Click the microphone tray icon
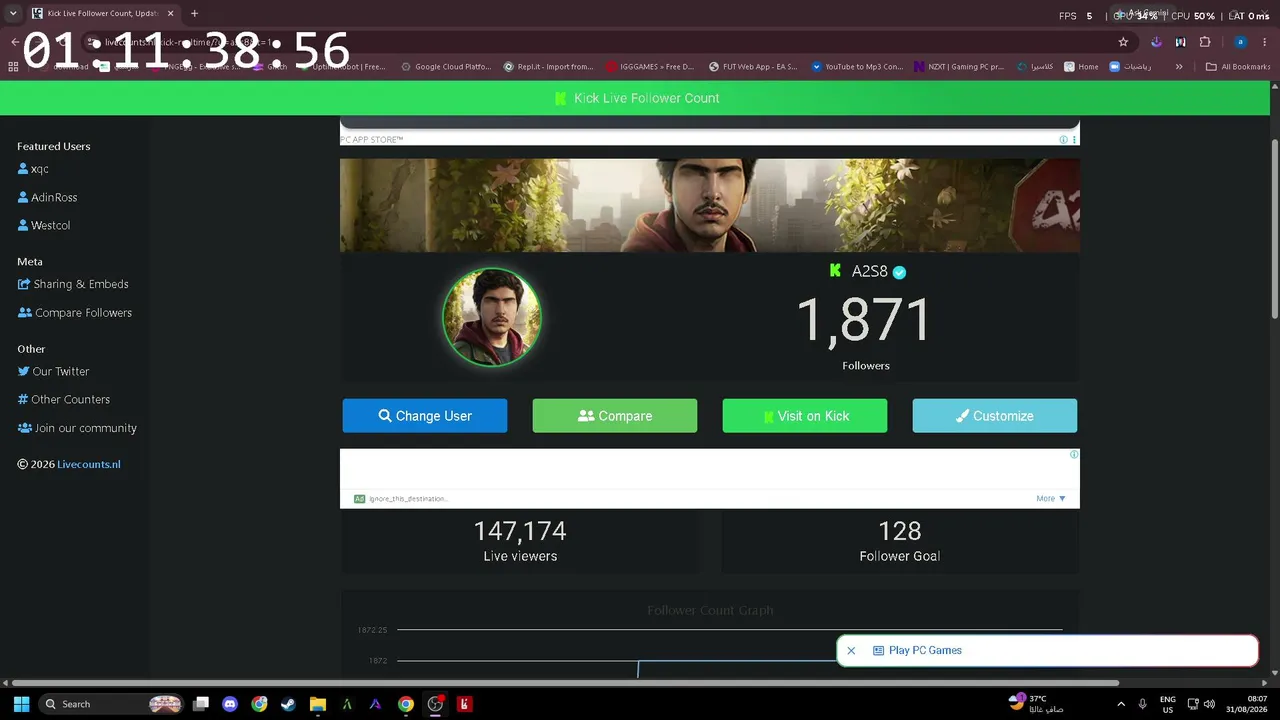Screen dimensions: 1280x720 (x=1143, y=704)
